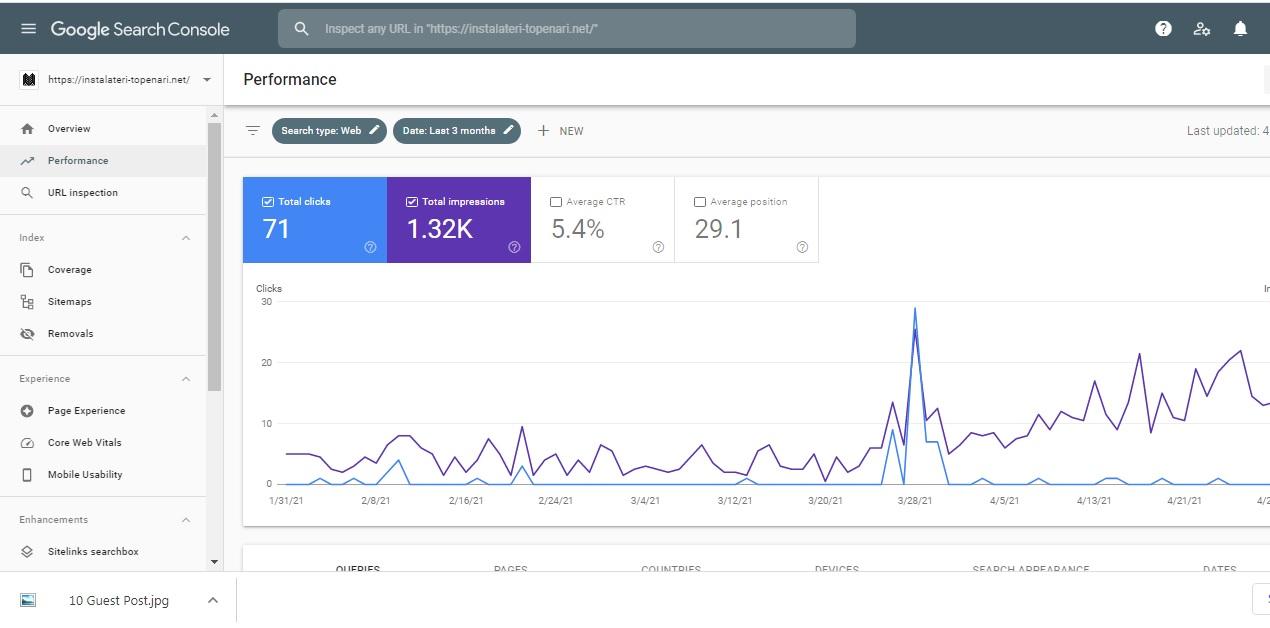Open the property selector dropdown
This screenshot has width=1270, height=628.
(x=206, y=79)
